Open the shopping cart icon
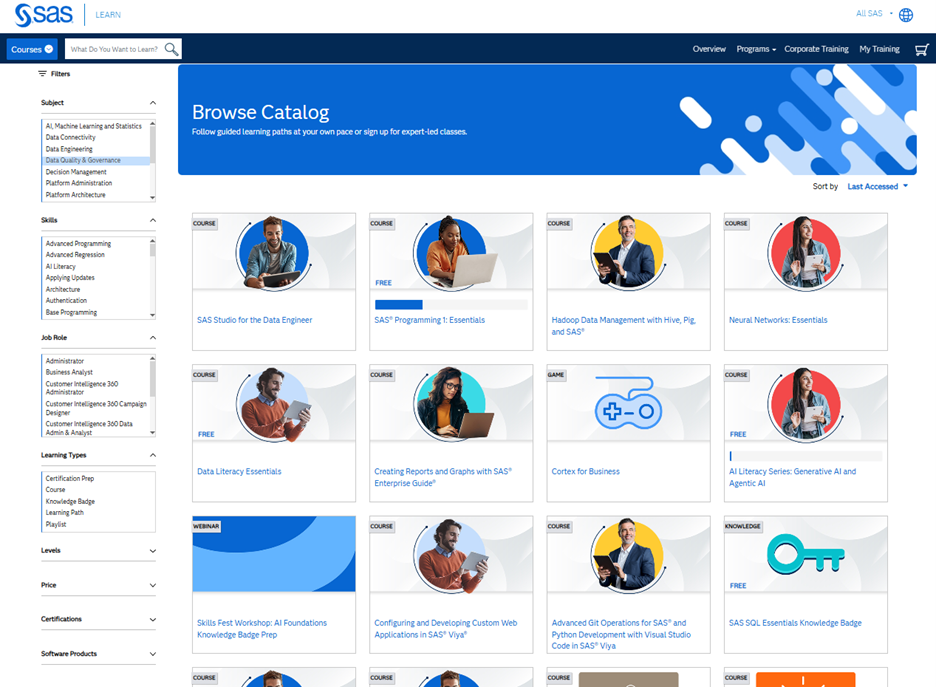This screenshot has width=936, height=687. tap(922, 50)
